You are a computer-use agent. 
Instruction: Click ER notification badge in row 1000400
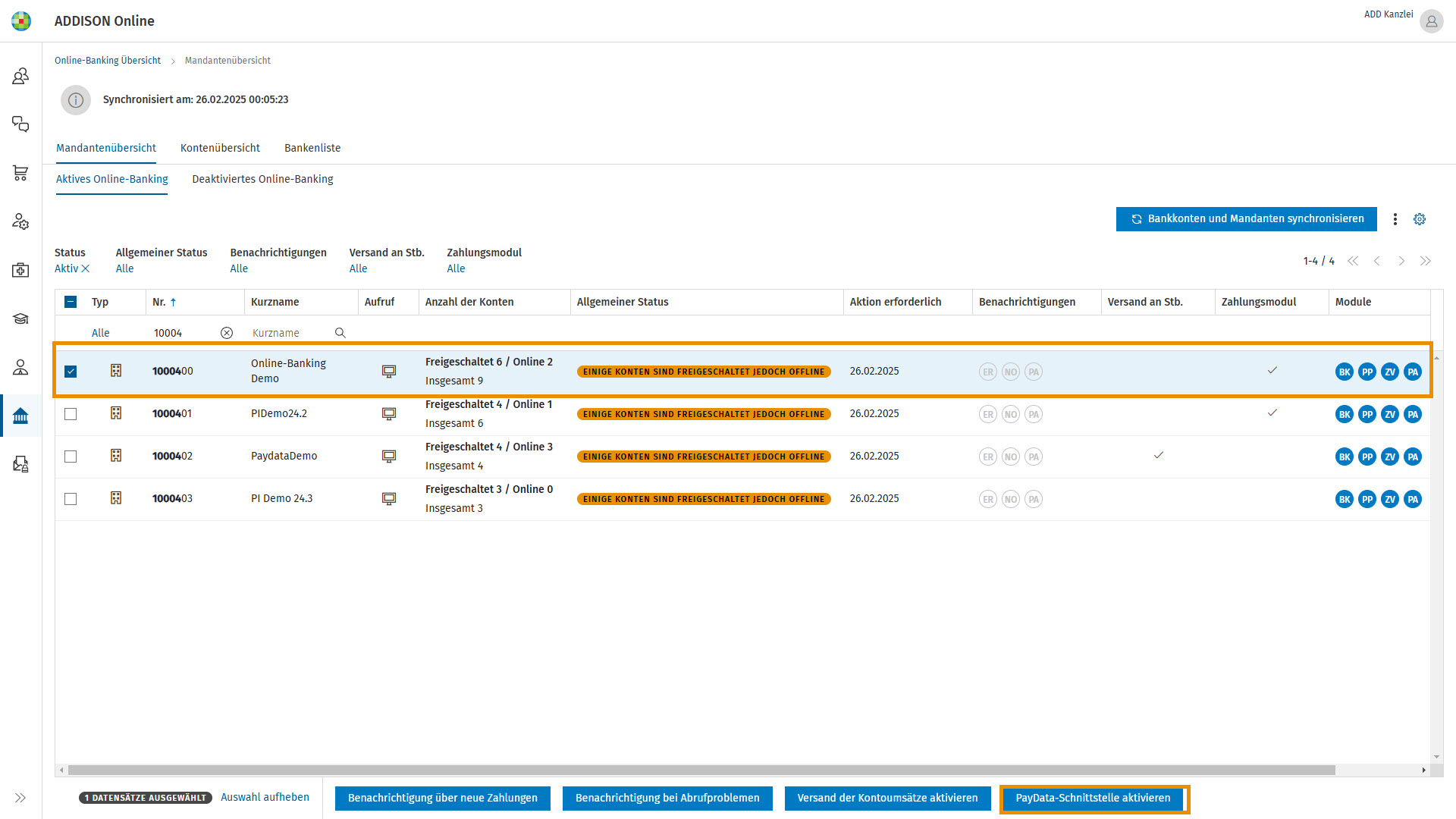click(x=988, y=372)
